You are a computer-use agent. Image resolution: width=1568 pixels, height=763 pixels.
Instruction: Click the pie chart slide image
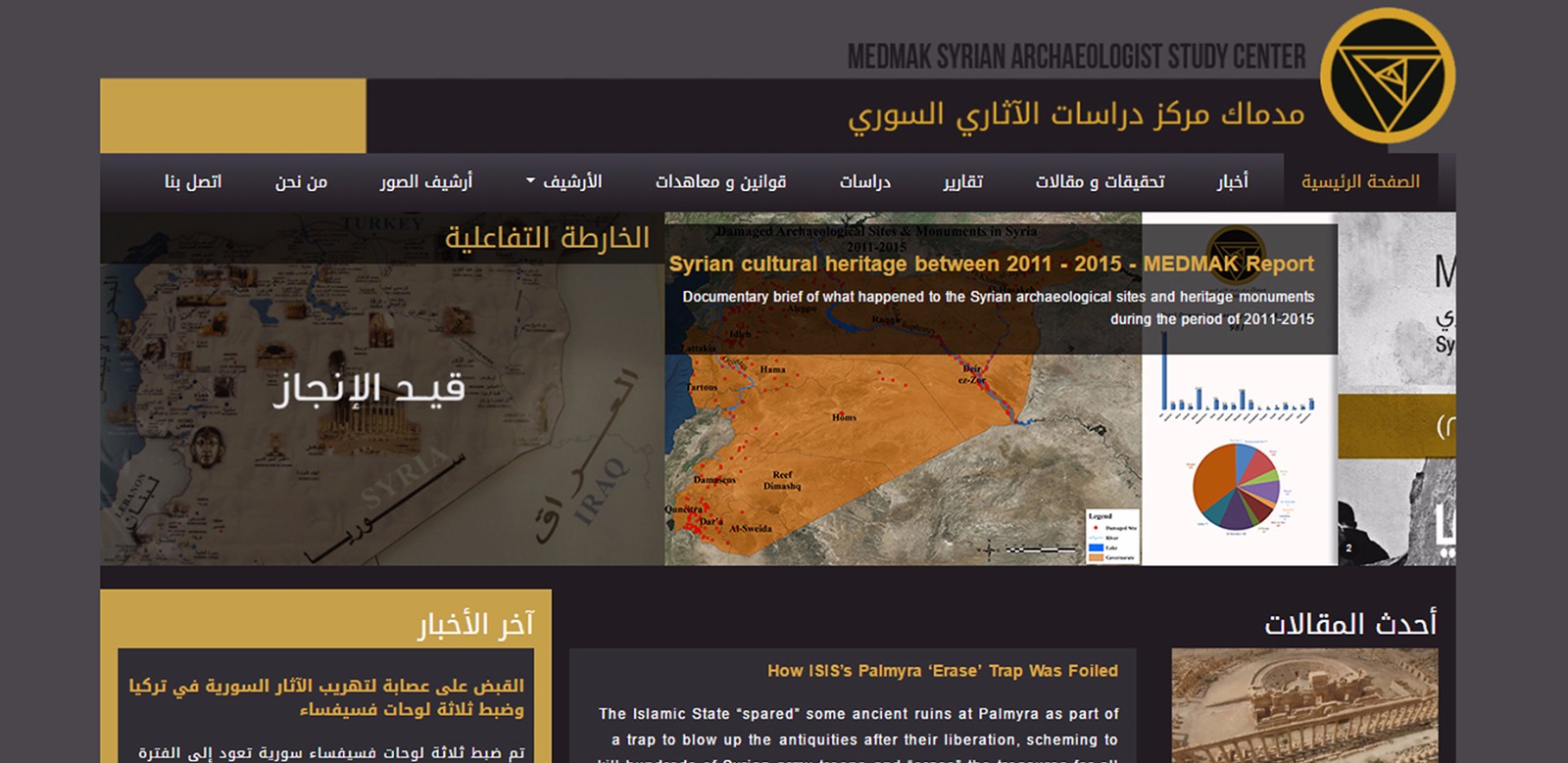[x=1236, y=487]
